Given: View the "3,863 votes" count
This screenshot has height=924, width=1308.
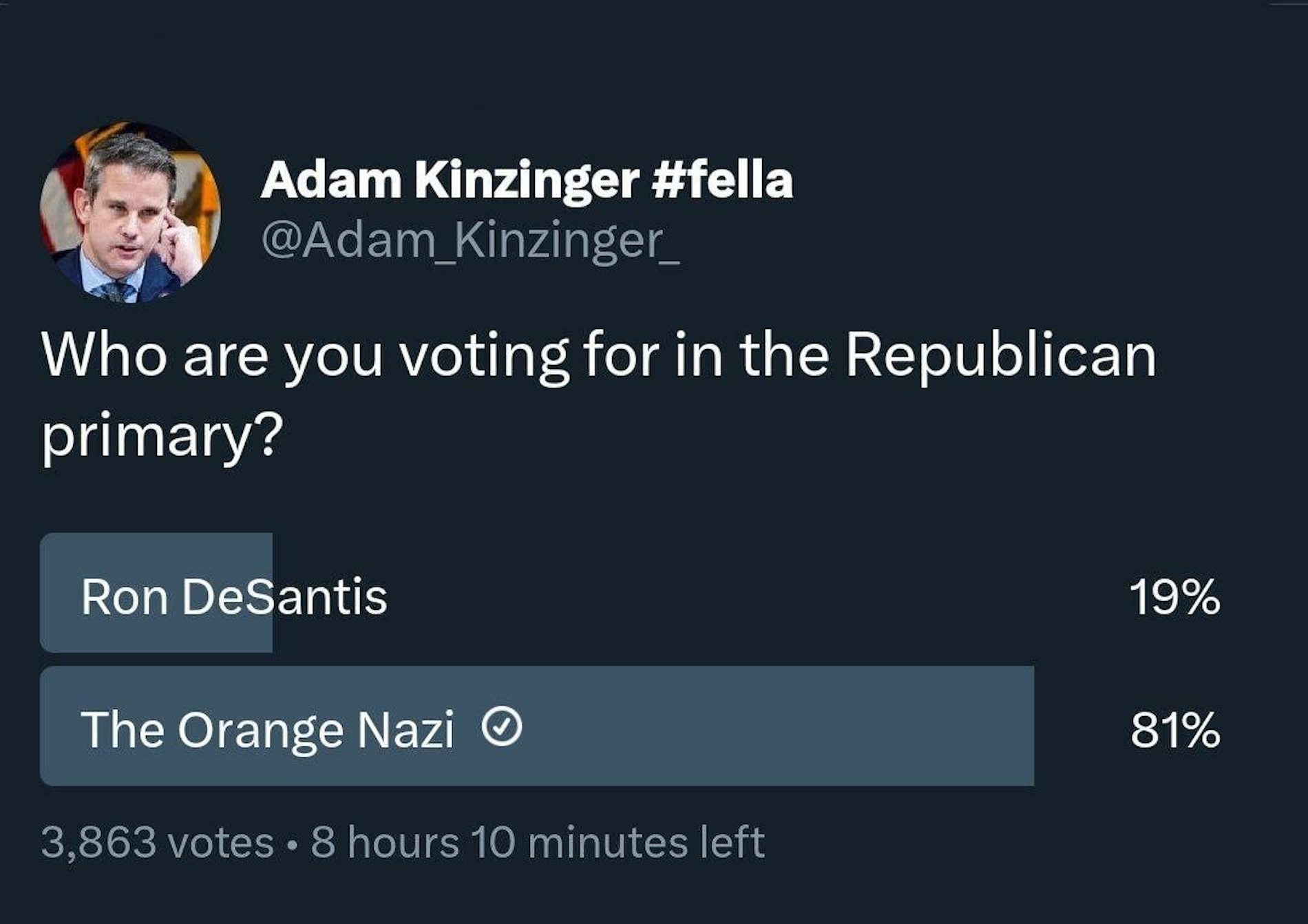Looking at the screenshot, I should point(158,842).
